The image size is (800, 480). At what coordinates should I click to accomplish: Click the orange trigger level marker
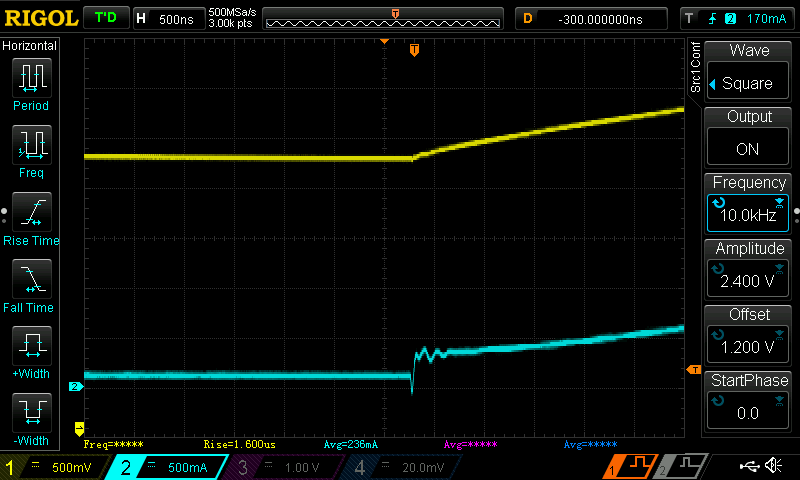pyautogui.click(x=693, y=371)
